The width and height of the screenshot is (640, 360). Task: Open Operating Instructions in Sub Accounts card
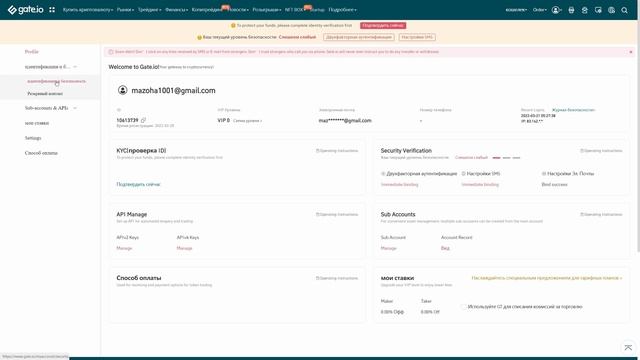point(601,214)
